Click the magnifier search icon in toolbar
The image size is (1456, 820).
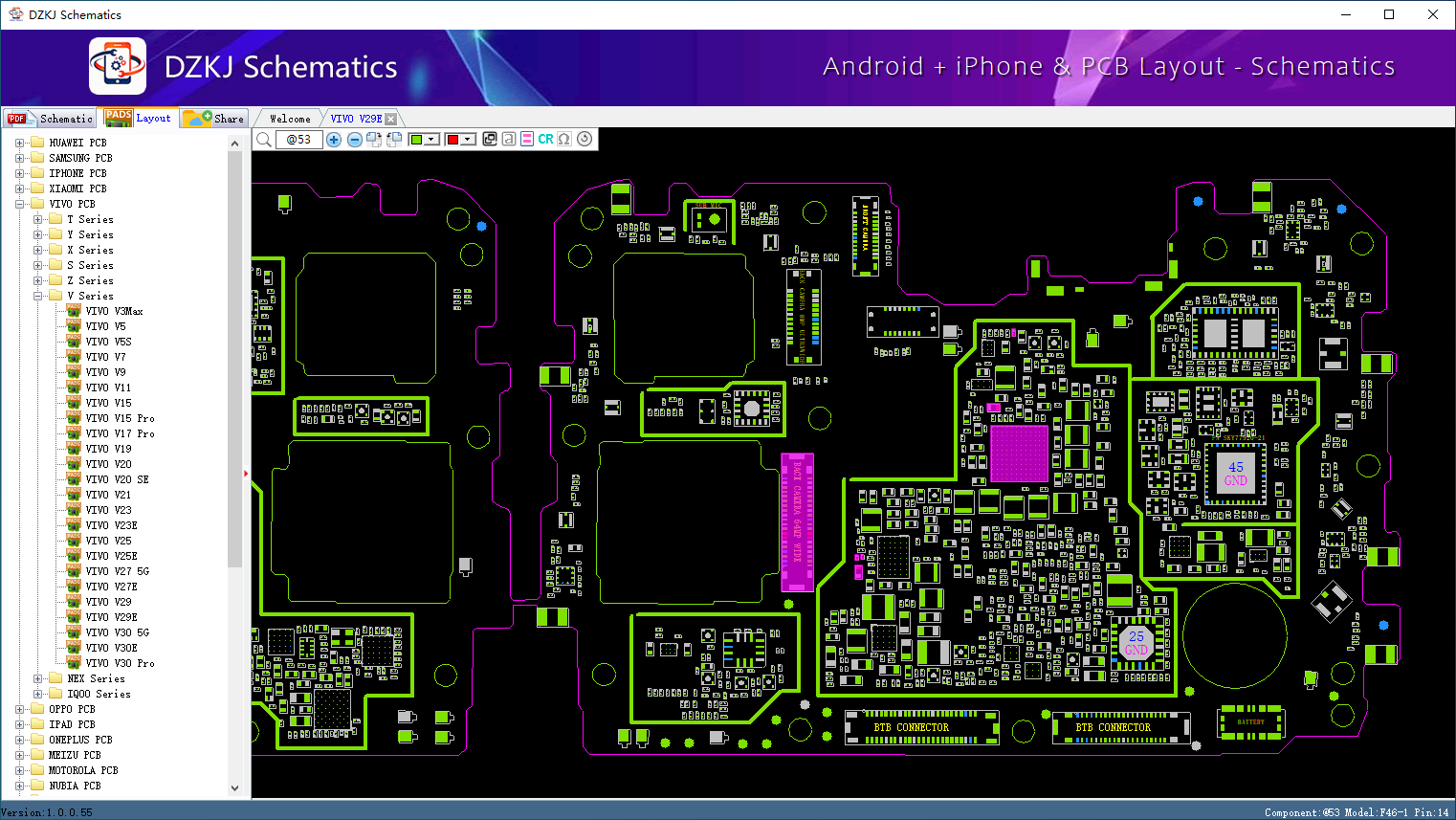click(264, 140)
